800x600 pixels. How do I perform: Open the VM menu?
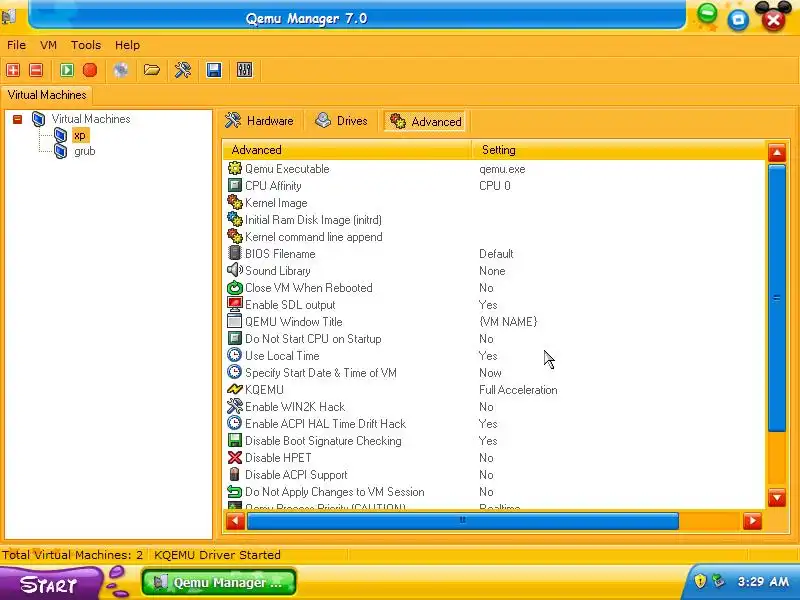tap(48, 45)
